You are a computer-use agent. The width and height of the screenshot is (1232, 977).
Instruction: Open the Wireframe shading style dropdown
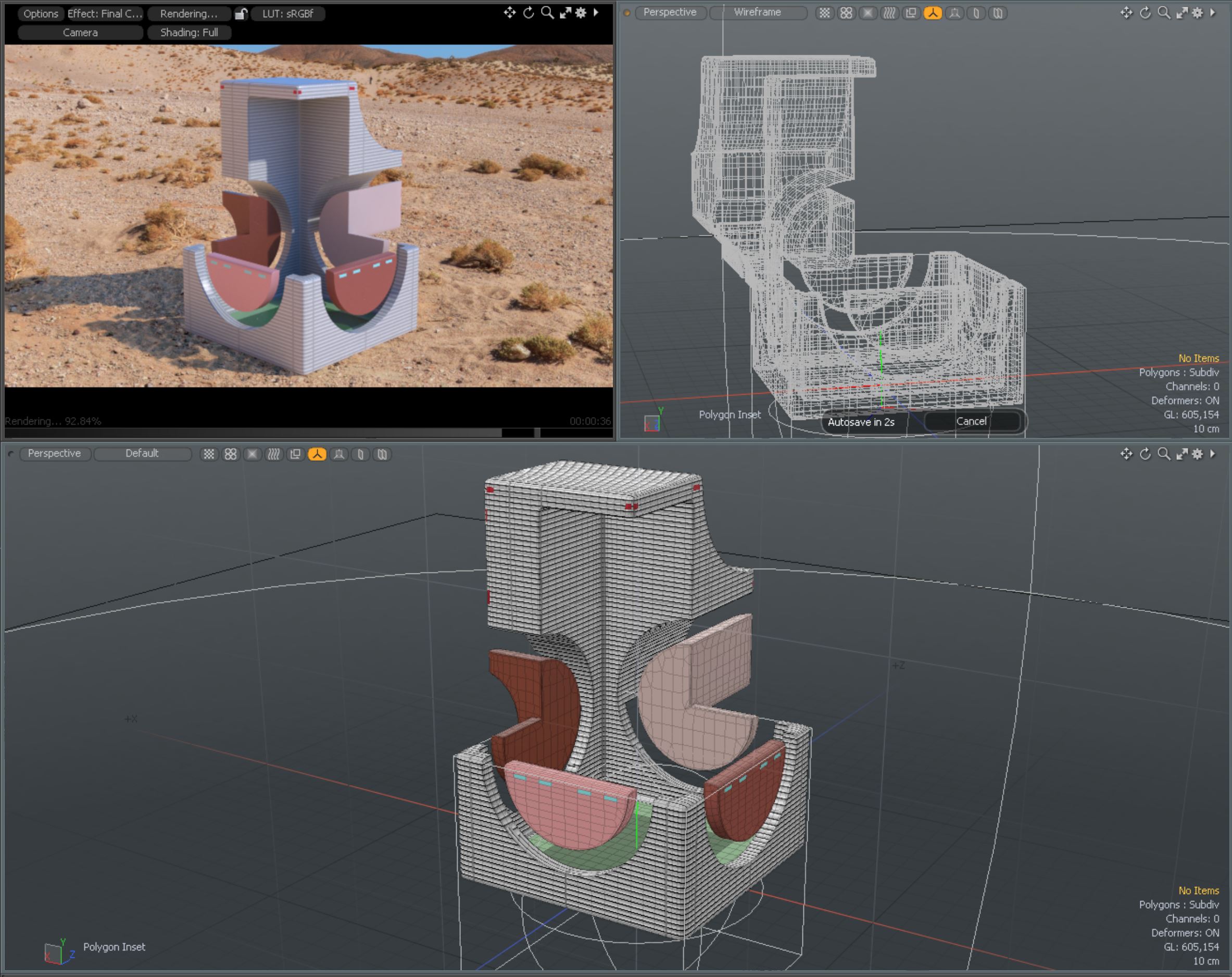coord(758,12)
